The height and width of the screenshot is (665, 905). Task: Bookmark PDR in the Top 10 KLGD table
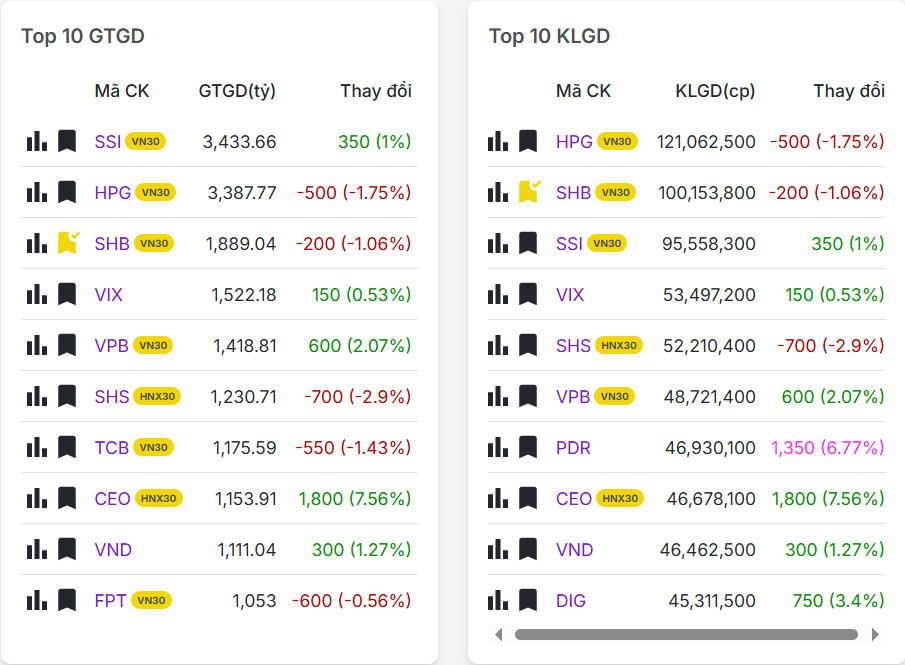[x=528, y=447]
